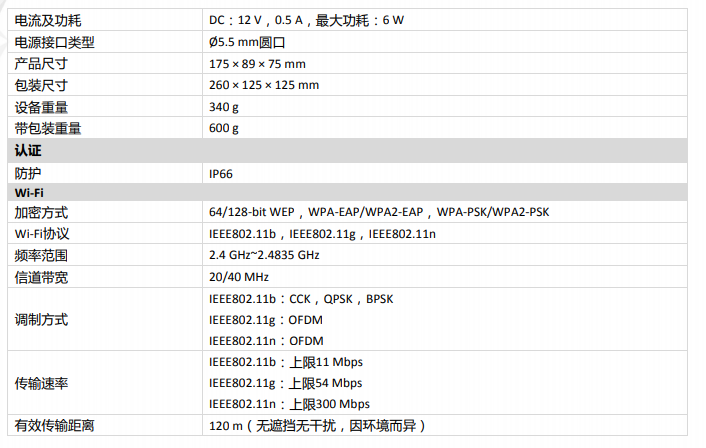Image resolution: width=706 pixels, height=448 pixels.
Task: Click the 调制方式 row label
Action: [41, 320]
